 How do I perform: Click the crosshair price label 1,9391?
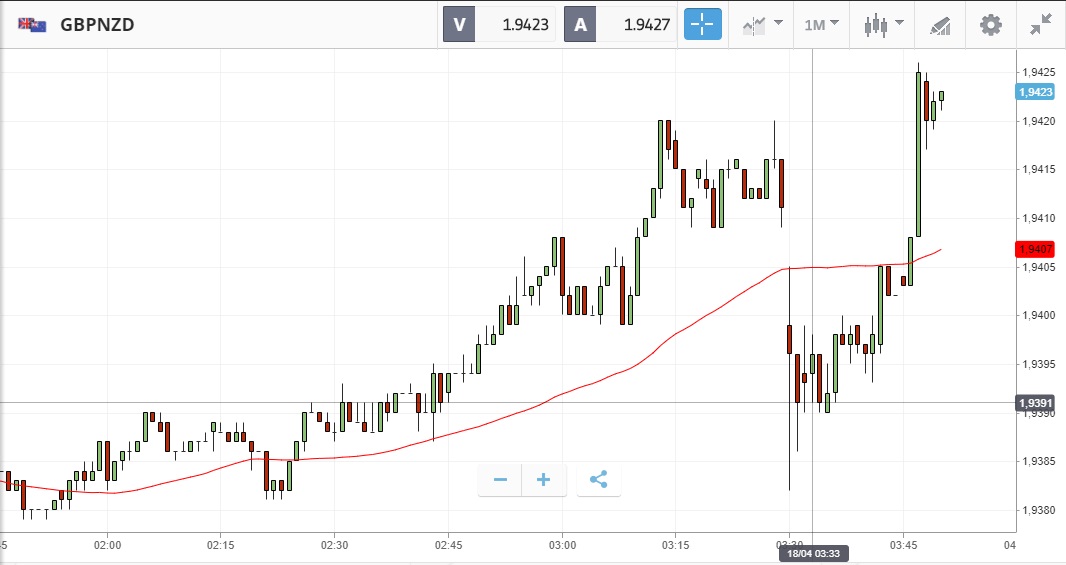pos(1035,403)
